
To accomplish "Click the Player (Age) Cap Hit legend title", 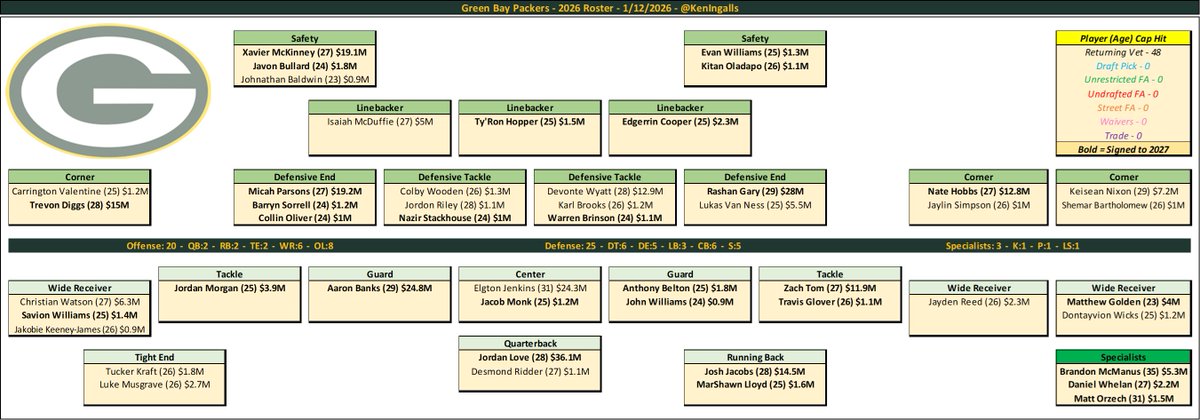I will tap(1123, 40).
